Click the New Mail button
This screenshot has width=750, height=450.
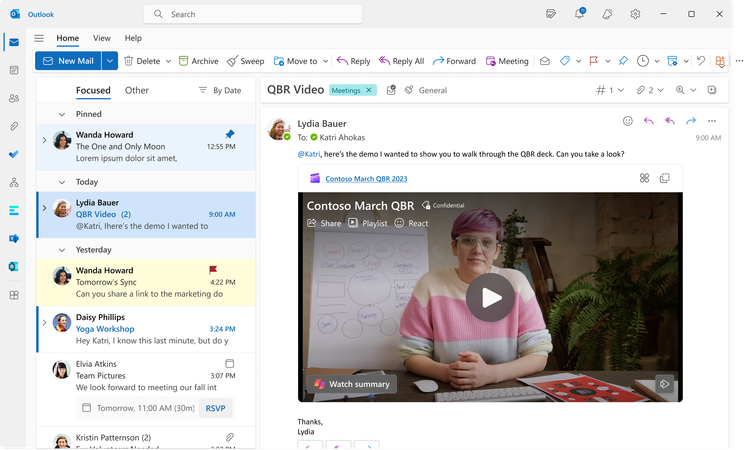click(x=68, y=61)
